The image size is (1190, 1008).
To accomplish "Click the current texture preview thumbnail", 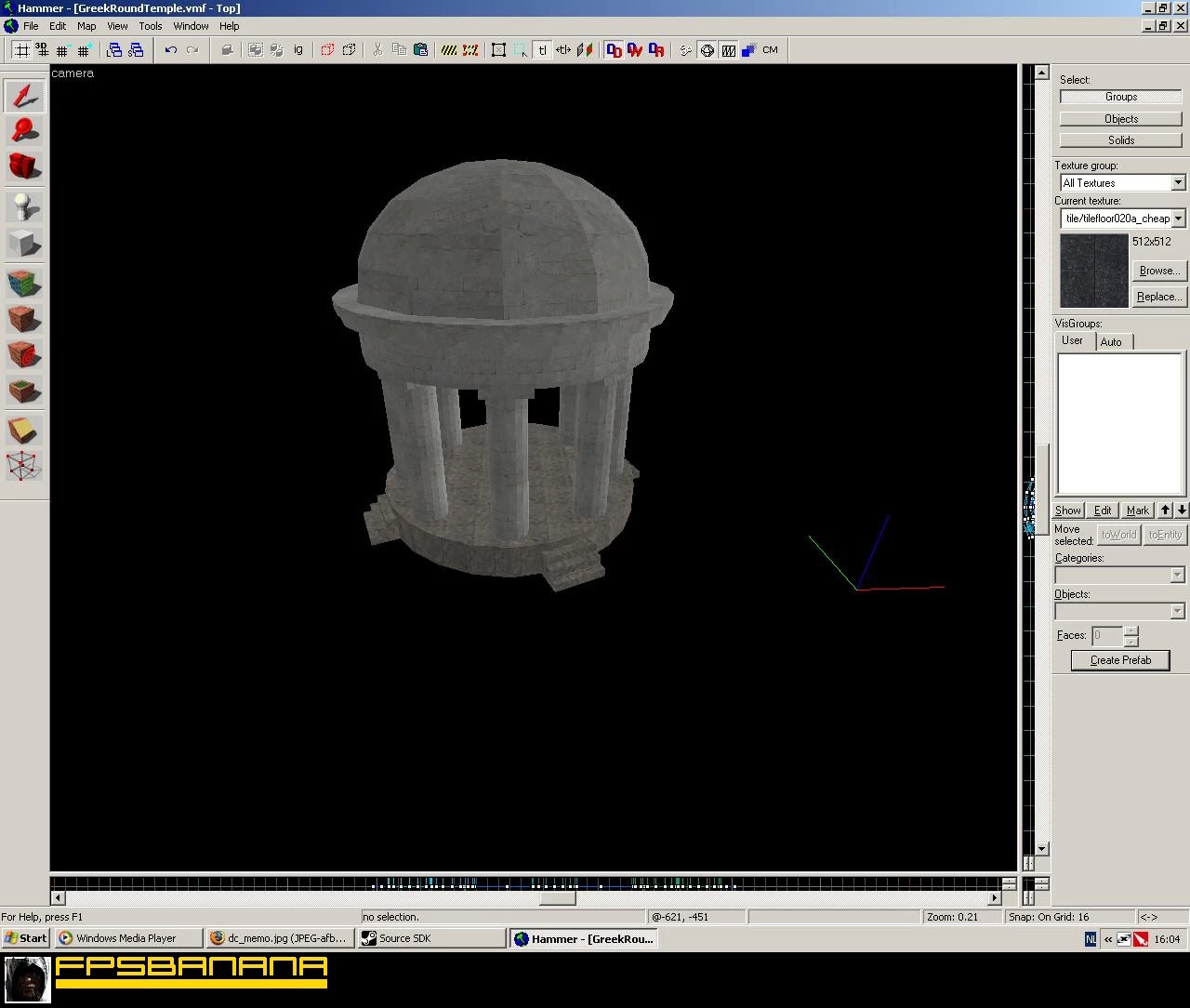I will pos(1094,271).
